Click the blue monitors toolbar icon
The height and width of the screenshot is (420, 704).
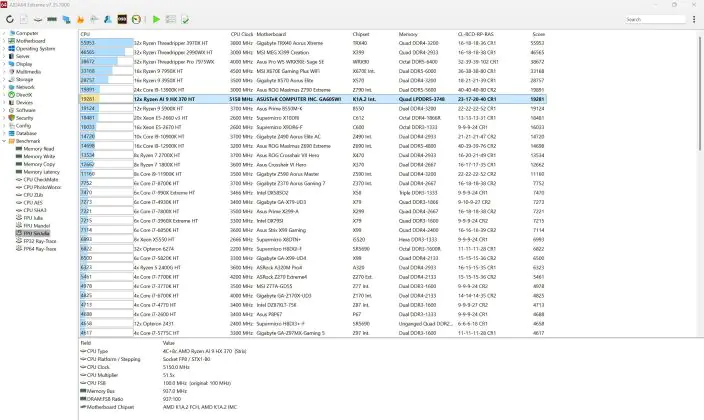coord(66,19)
